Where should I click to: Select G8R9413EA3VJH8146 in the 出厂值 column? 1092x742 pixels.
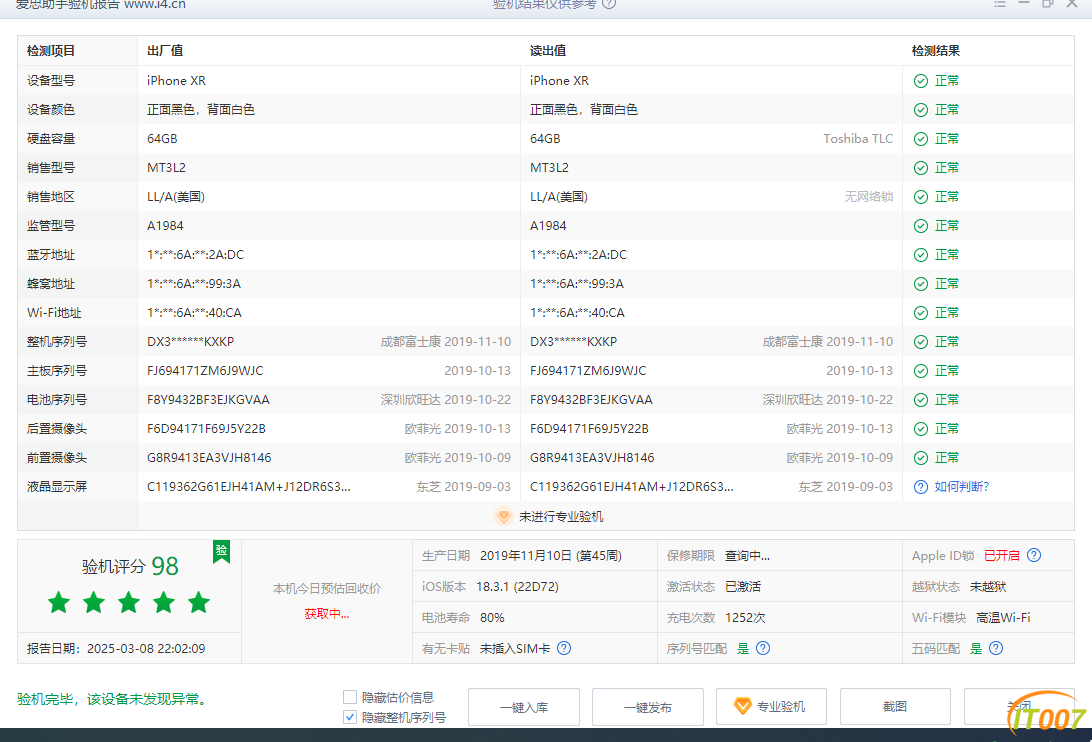coord(209,458)
